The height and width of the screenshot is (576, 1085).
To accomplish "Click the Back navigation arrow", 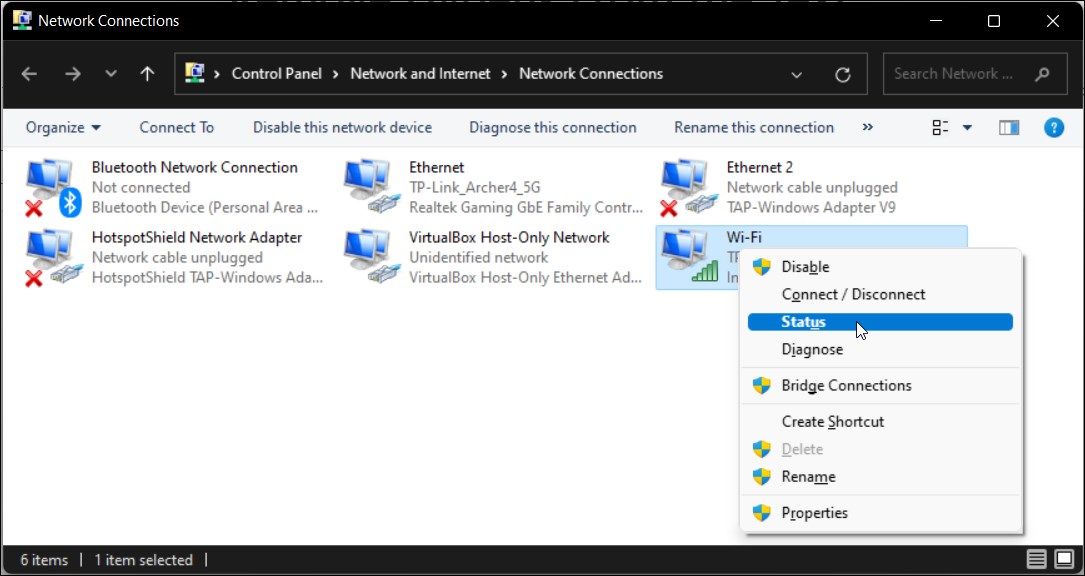I will pos(29,73).
